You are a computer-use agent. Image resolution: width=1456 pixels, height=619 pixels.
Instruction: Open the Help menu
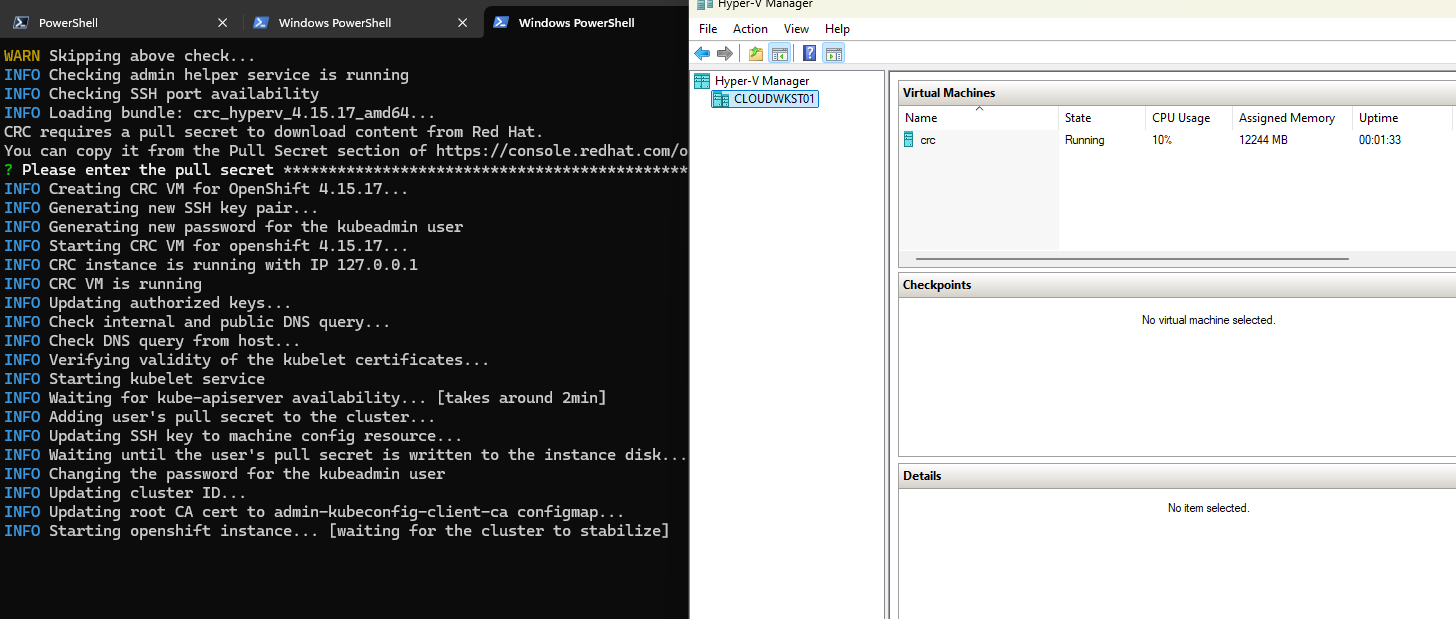tap(837, 29)
